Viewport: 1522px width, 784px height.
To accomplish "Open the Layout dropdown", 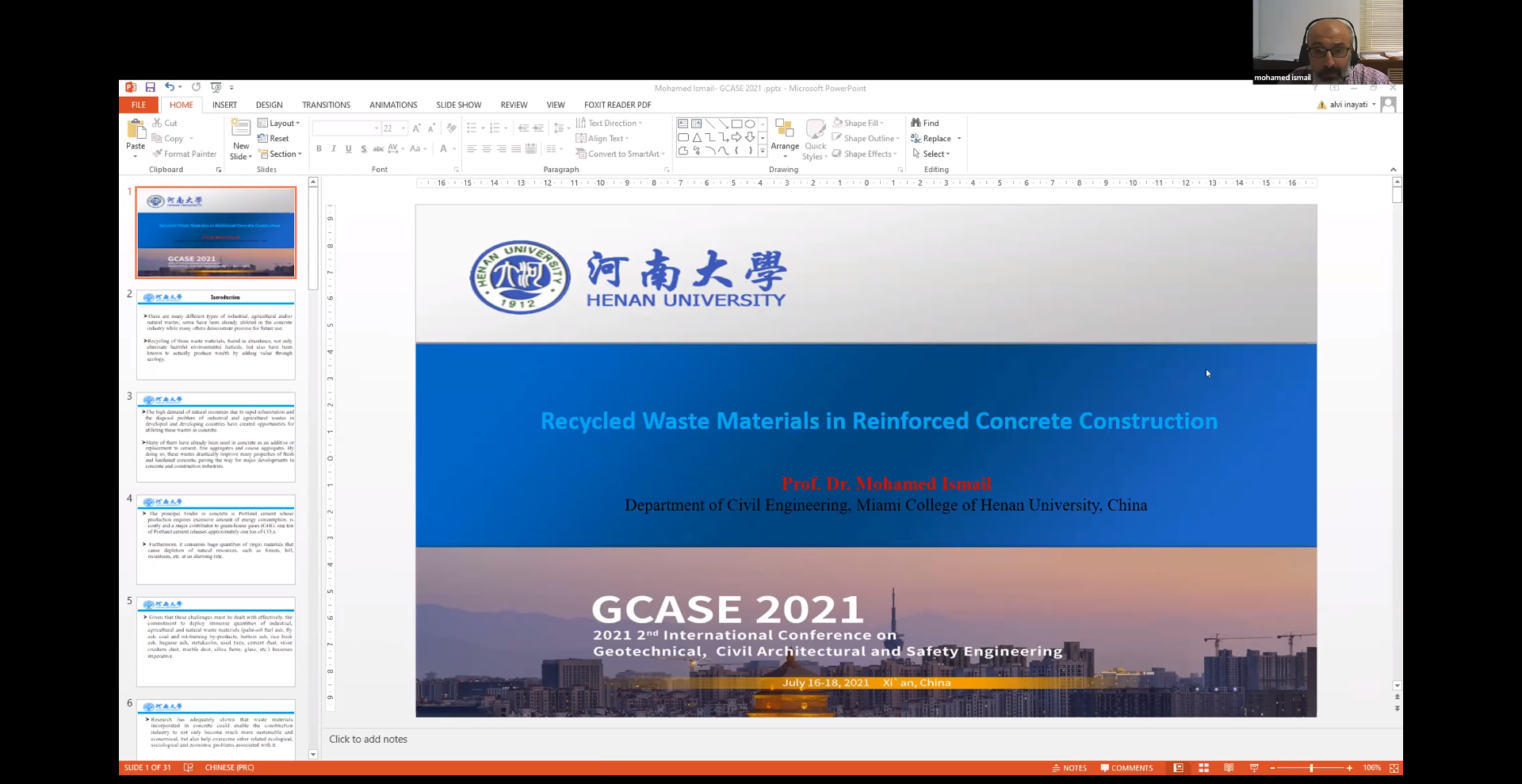I will pos(278,123).
